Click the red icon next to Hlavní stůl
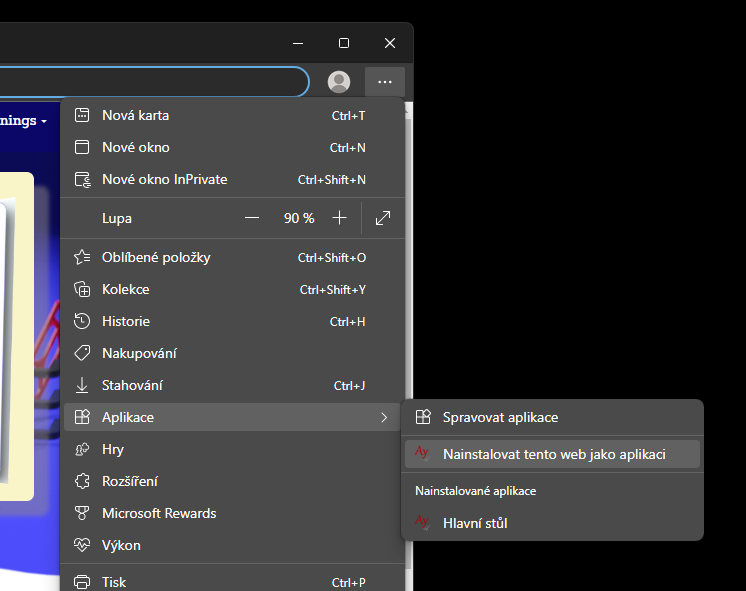Screen dimensions: 746x591 [x=422, y=522]
